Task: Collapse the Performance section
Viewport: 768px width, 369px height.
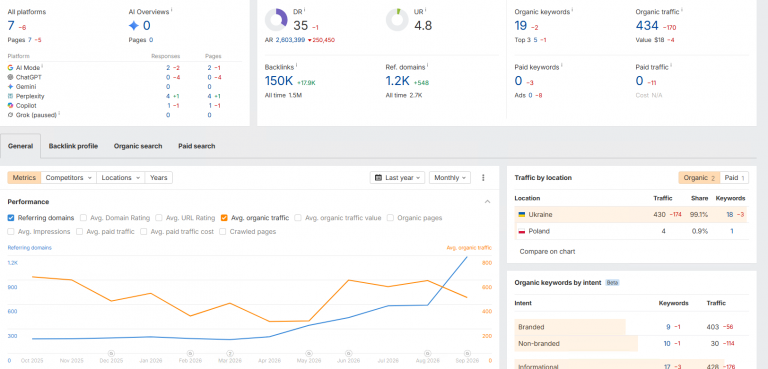Action: coord(487,202)
